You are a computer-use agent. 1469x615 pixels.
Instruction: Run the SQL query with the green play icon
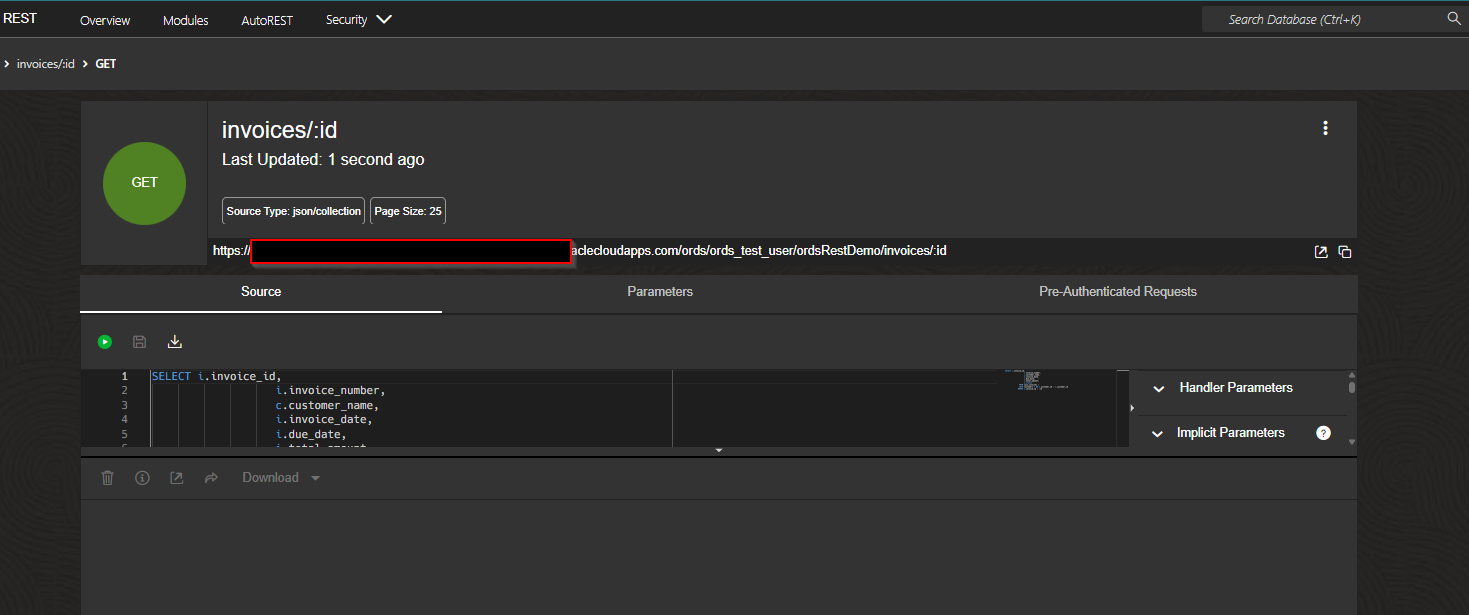point(104,341)
